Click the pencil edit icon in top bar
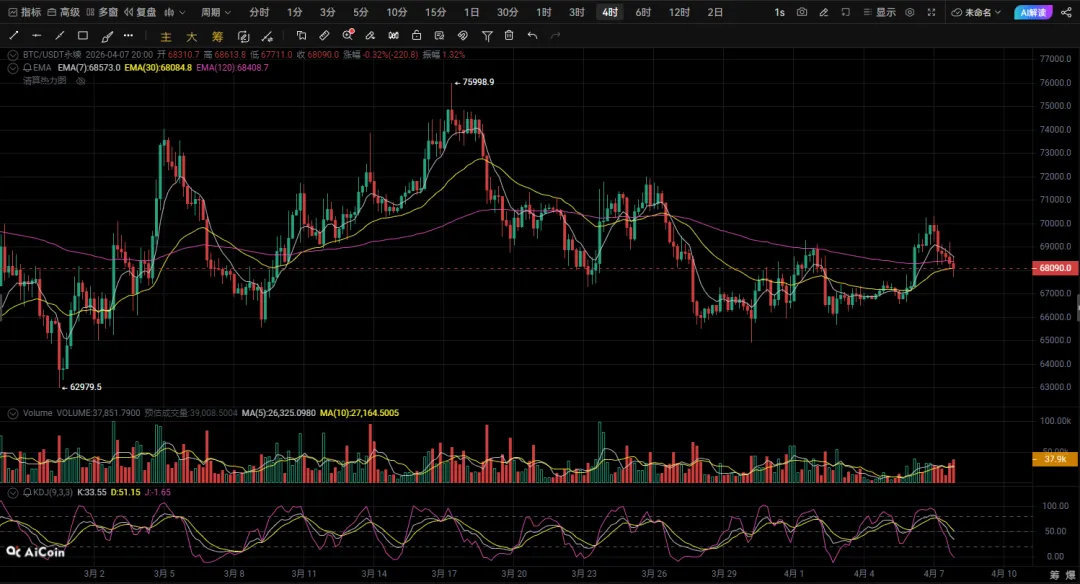The image size is (1080, 584). (824, 12)
